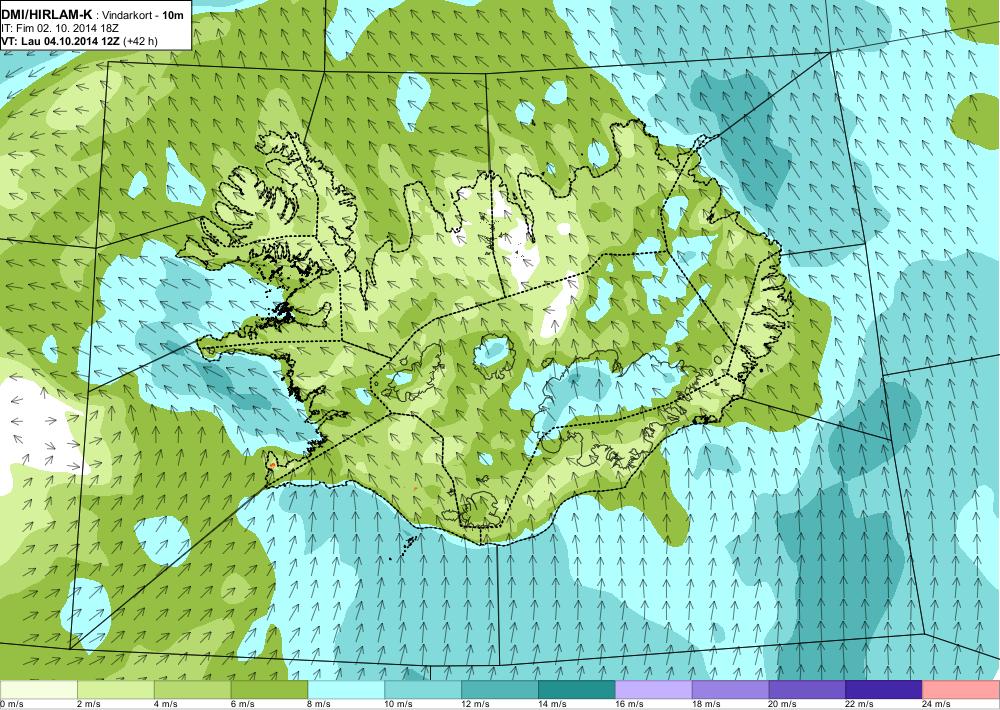Viewport: 1000px width, 710px height.
Task: Click the "6 m/s" legend label
Action: pos(242,704)
